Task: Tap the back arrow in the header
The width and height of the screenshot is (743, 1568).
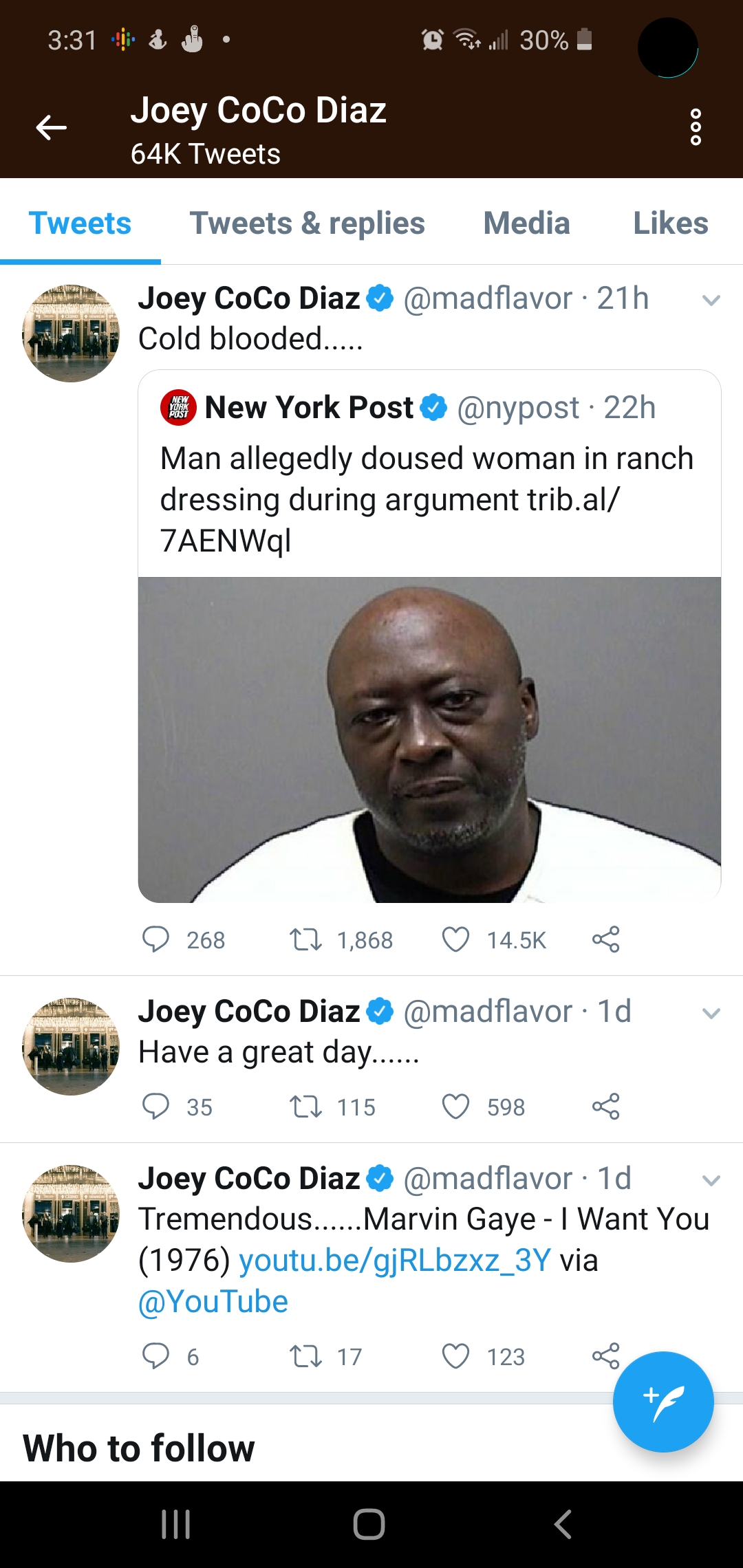Action: [52, 128]
